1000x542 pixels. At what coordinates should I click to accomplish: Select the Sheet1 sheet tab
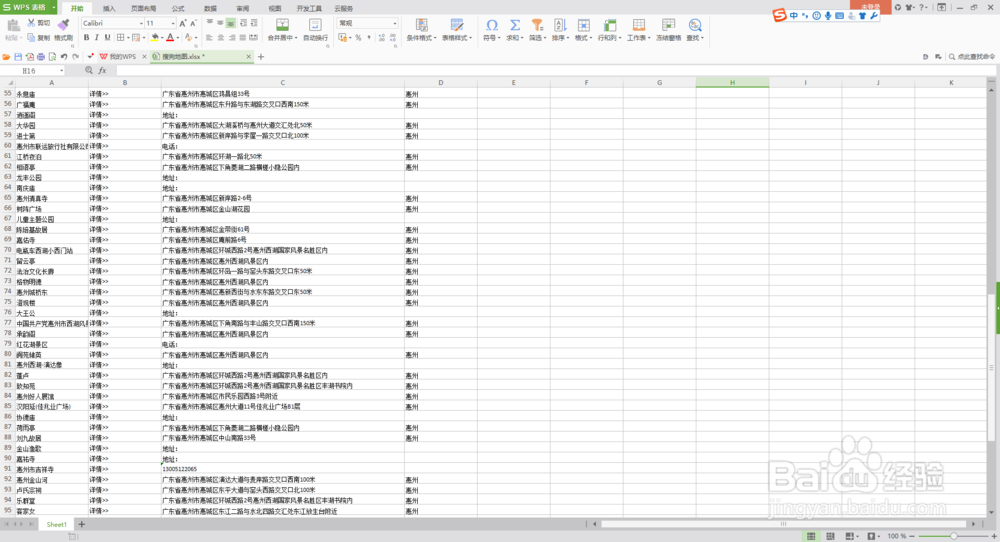56,524
